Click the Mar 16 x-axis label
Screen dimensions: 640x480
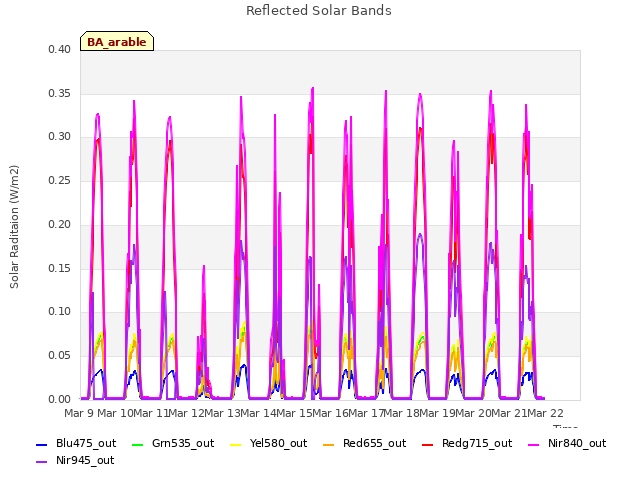(x=331, y=413)
